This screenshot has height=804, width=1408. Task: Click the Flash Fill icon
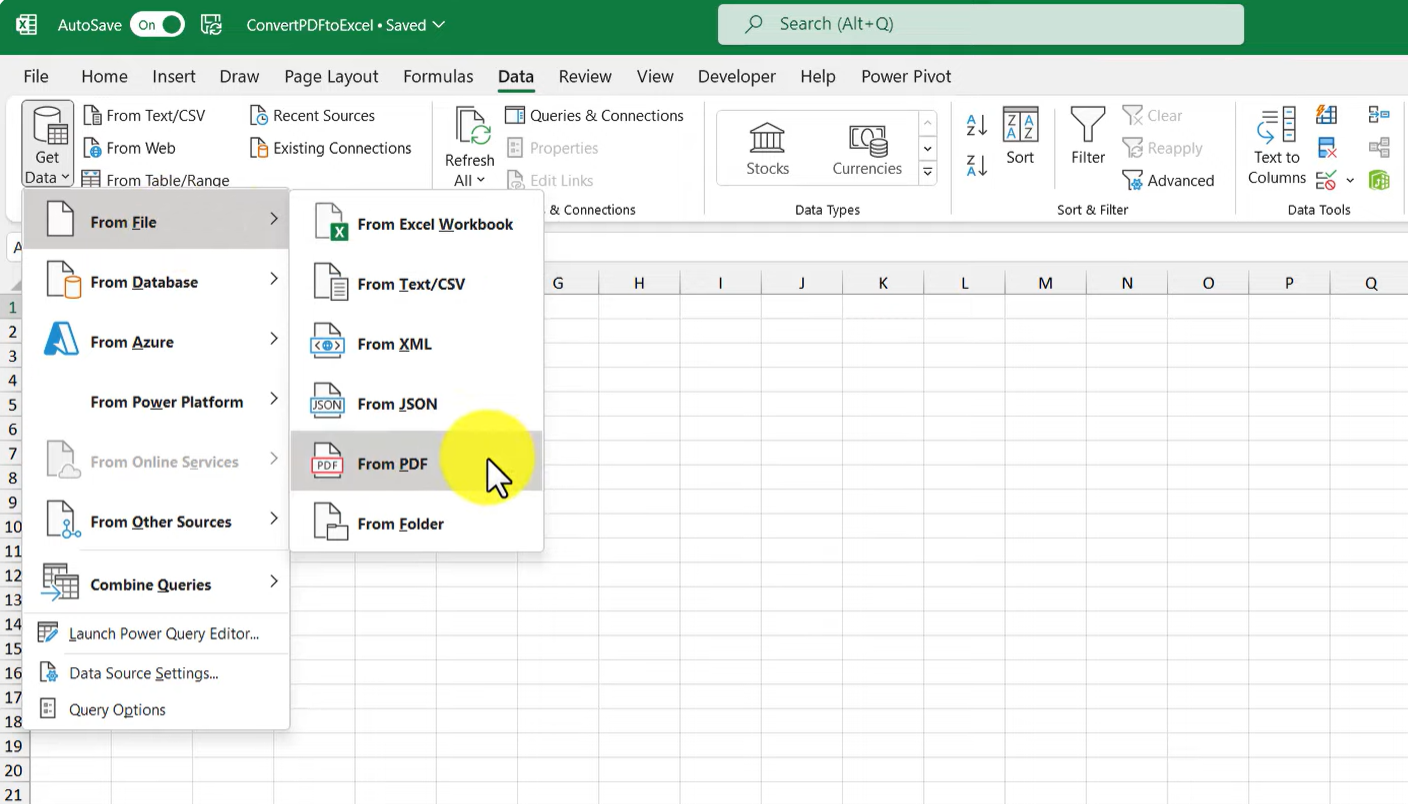pos(1327,115)
